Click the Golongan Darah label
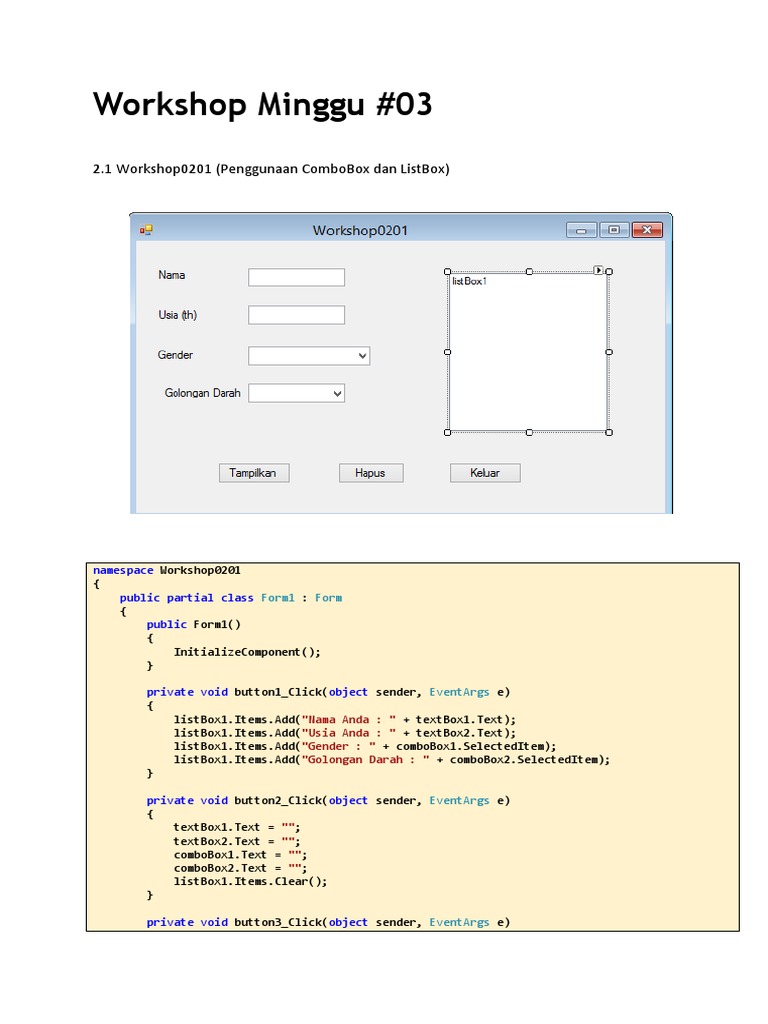Screen dimensions: 768x1024 click(202, 392)
